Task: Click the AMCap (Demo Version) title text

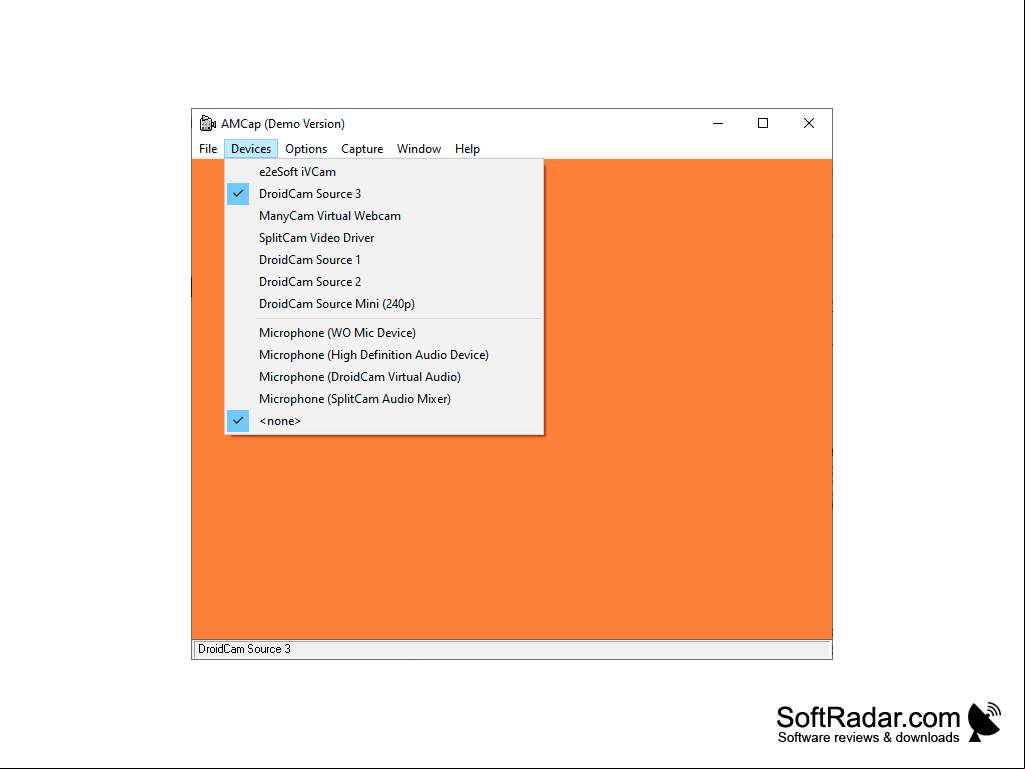Action: [x=283, y=124]
